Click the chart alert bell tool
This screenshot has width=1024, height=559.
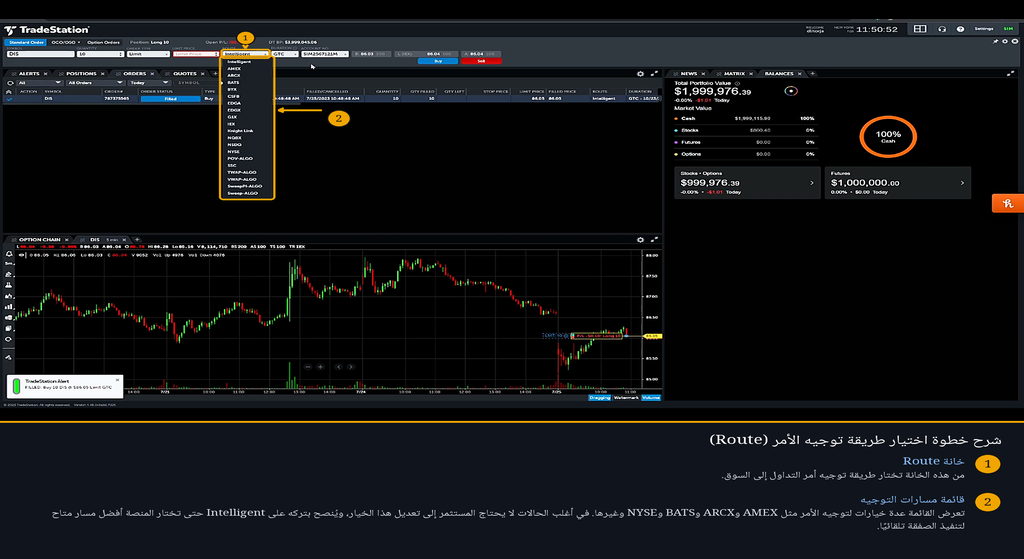8,253
